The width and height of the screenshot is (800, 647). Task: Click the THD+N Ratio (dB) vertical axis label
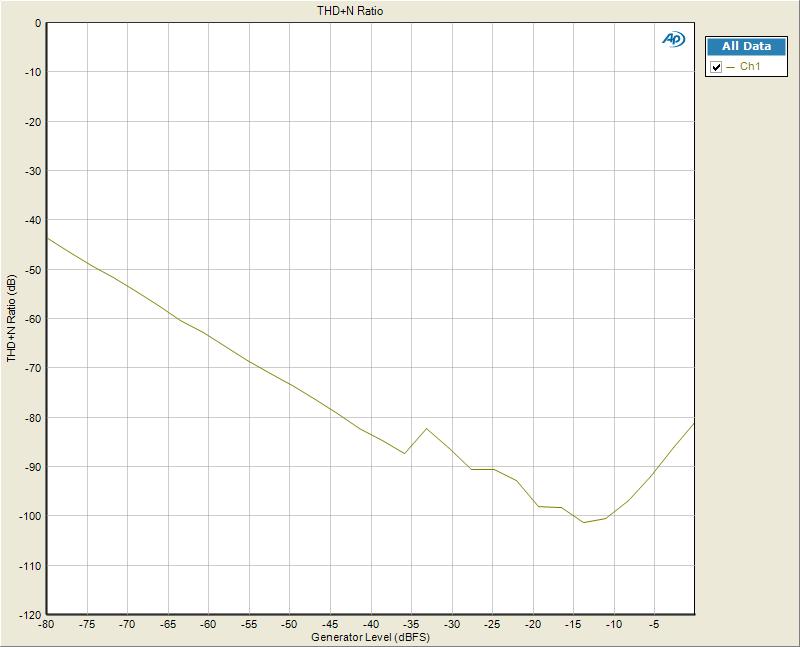coord(11,318)
